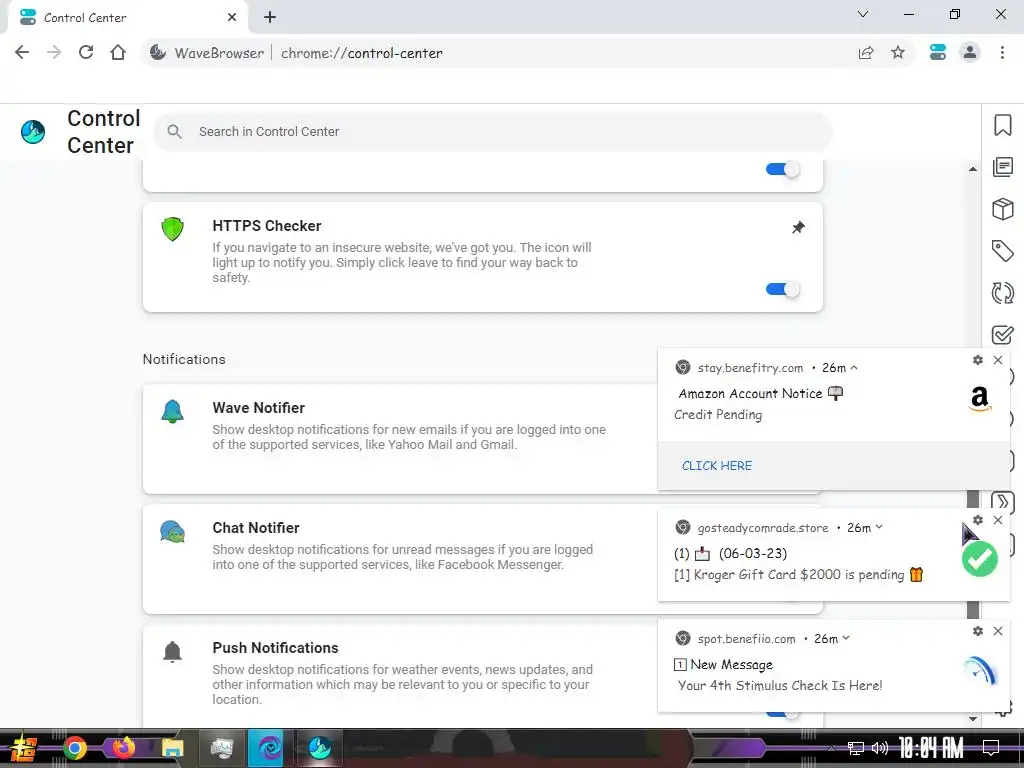Screen dimensions: 1024x768
Task: Bookmark this page with the star icon
Action: 898,52
